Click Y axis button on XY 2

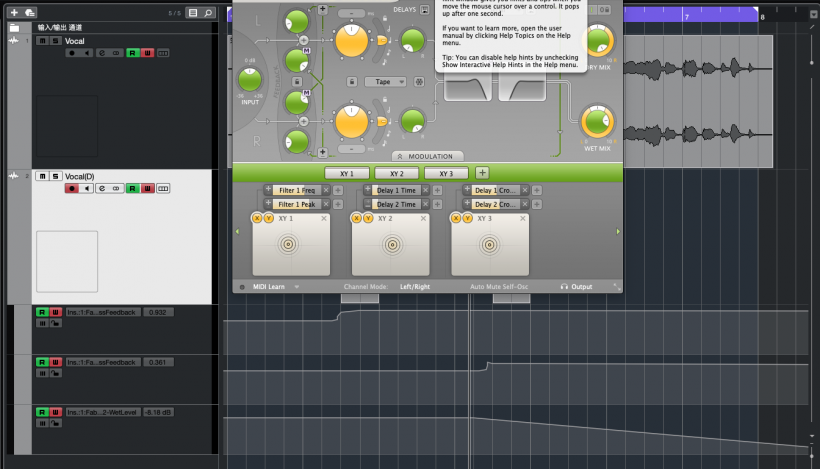pyautogui.click(x=368, y=218)
